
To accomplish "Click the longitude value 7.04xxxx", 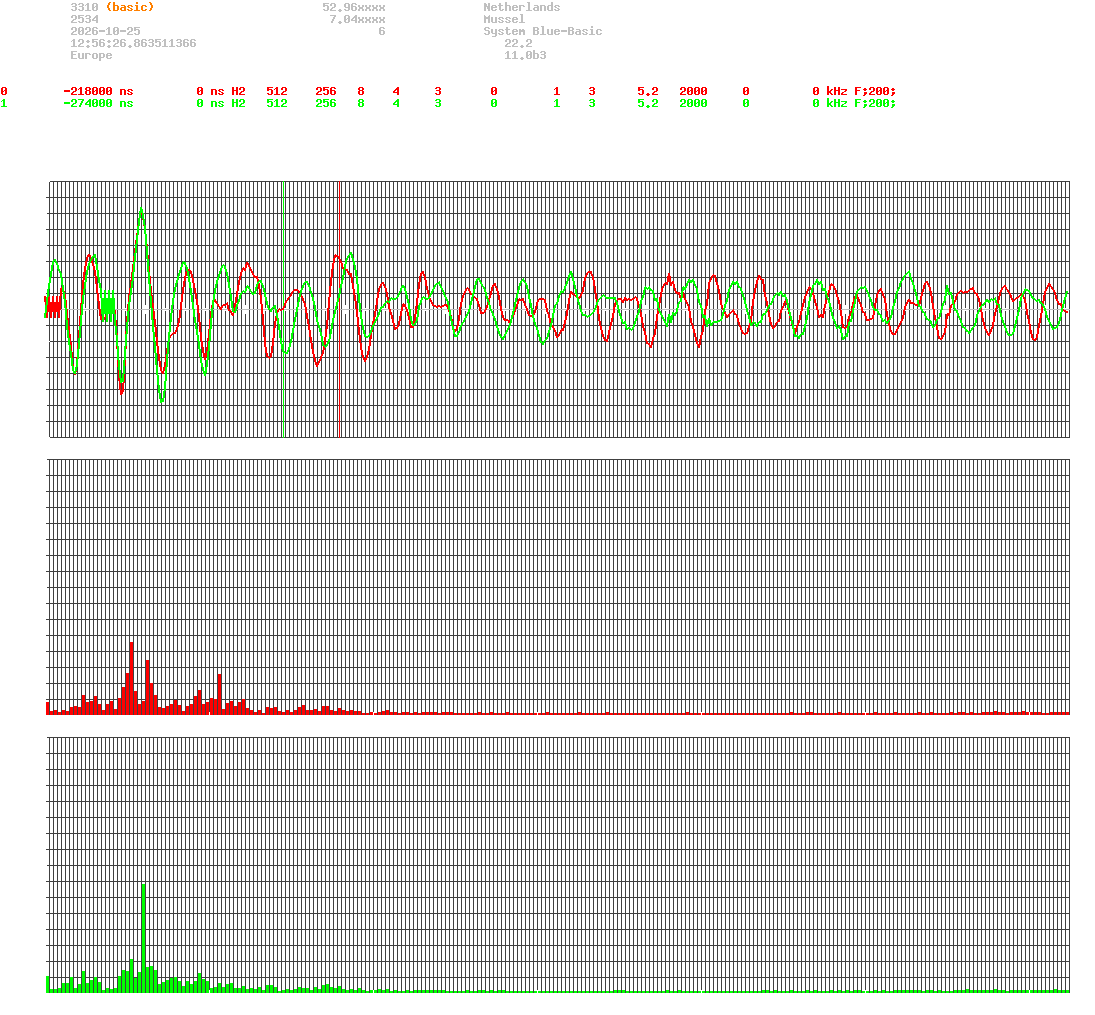I will (357, 20).
